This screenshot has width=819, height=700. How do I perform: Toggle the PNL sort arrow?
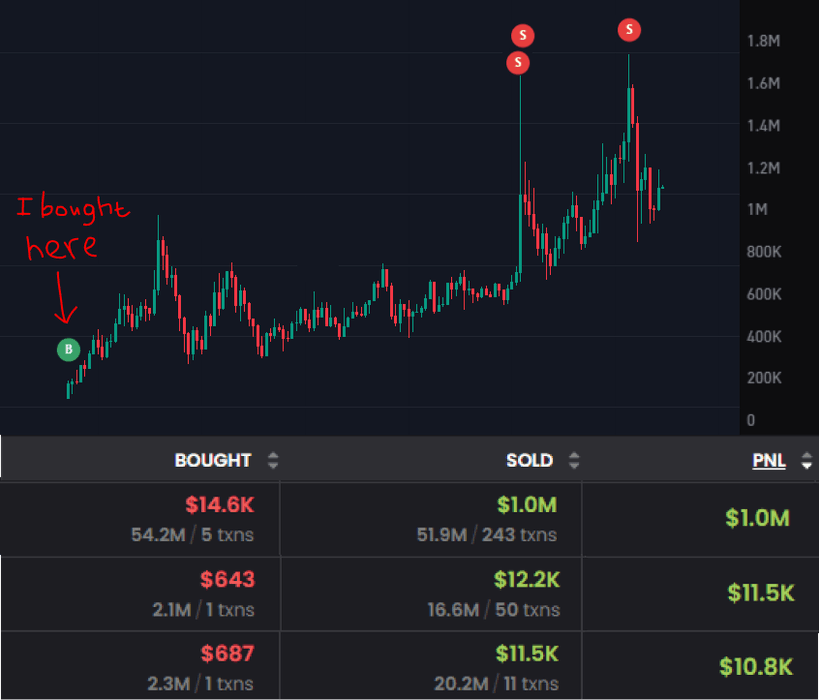coord(806,461)
